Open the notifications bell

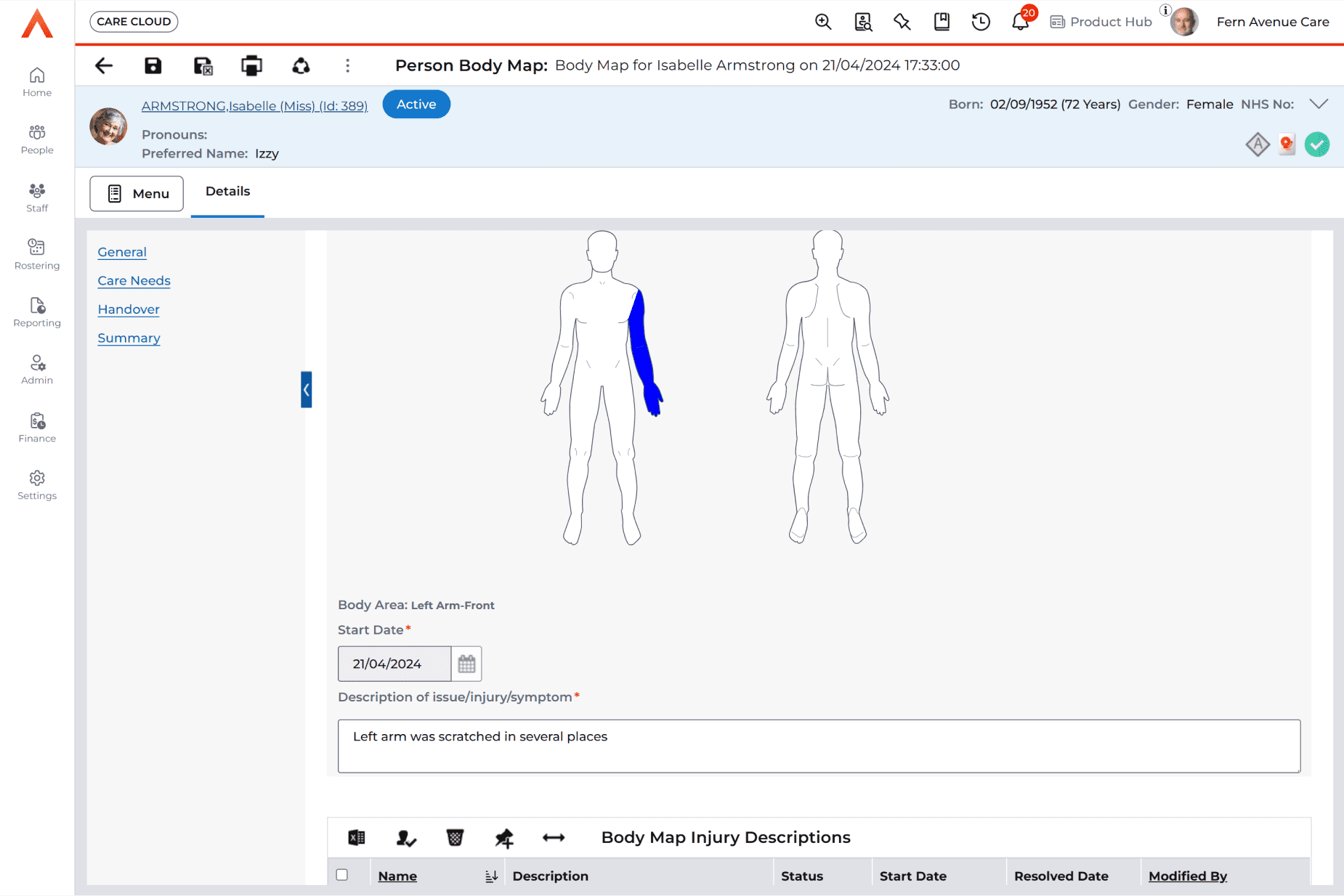pos(1020,22)
